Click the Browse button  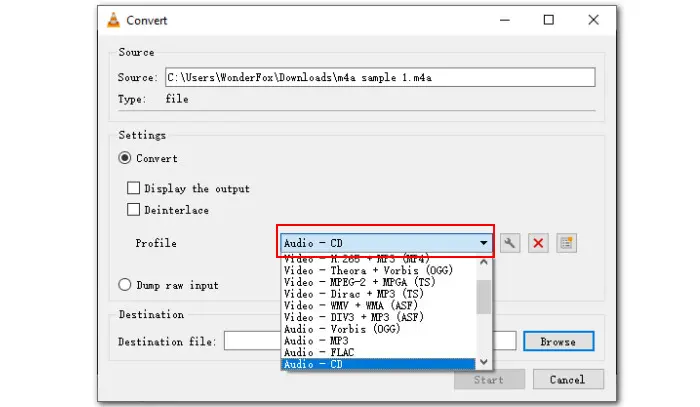(557, 341)
